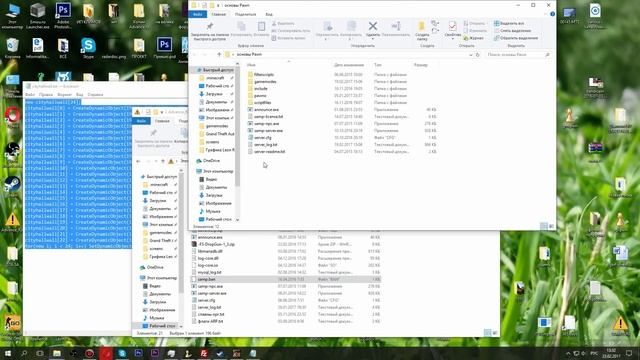Image resolution: width=640 pixels, height=360 pixels.
Task: Click Скопировать путь in the ribbon
Action: (x=291, y=31)
